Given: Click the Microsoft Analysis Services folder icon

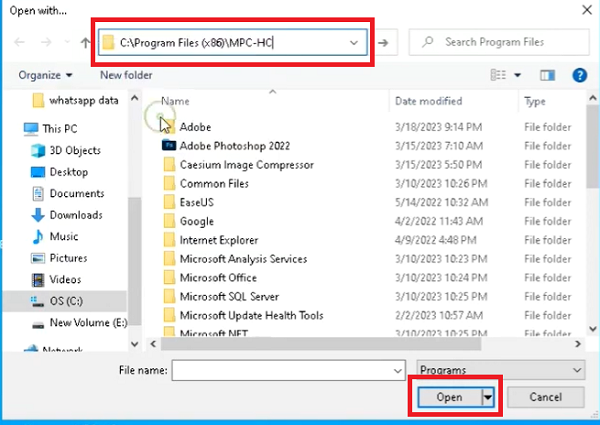Looking at the screenshot, I should click(x=169, y=259).
